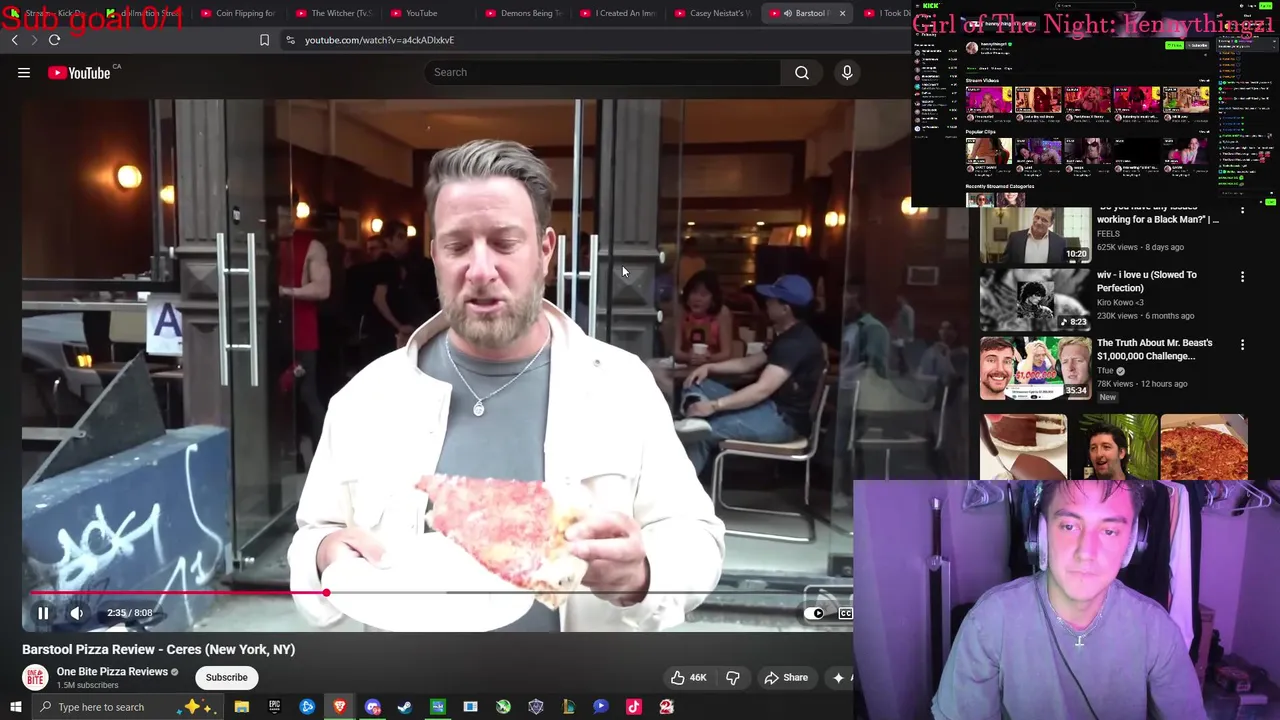Open Discord from taskbar

[372, 707]
